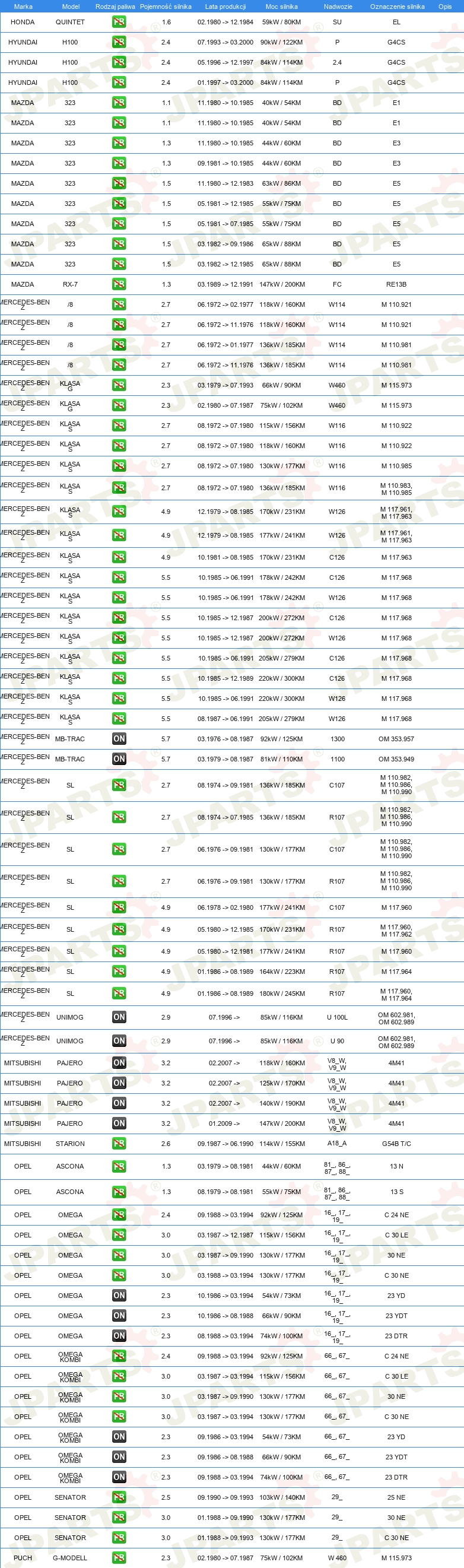This screenshot has width=464, height=1568.
Task: Click the petrol icon in Mercedes SL 164kW row
Action: pyautogui.click(x=119, y=972)
